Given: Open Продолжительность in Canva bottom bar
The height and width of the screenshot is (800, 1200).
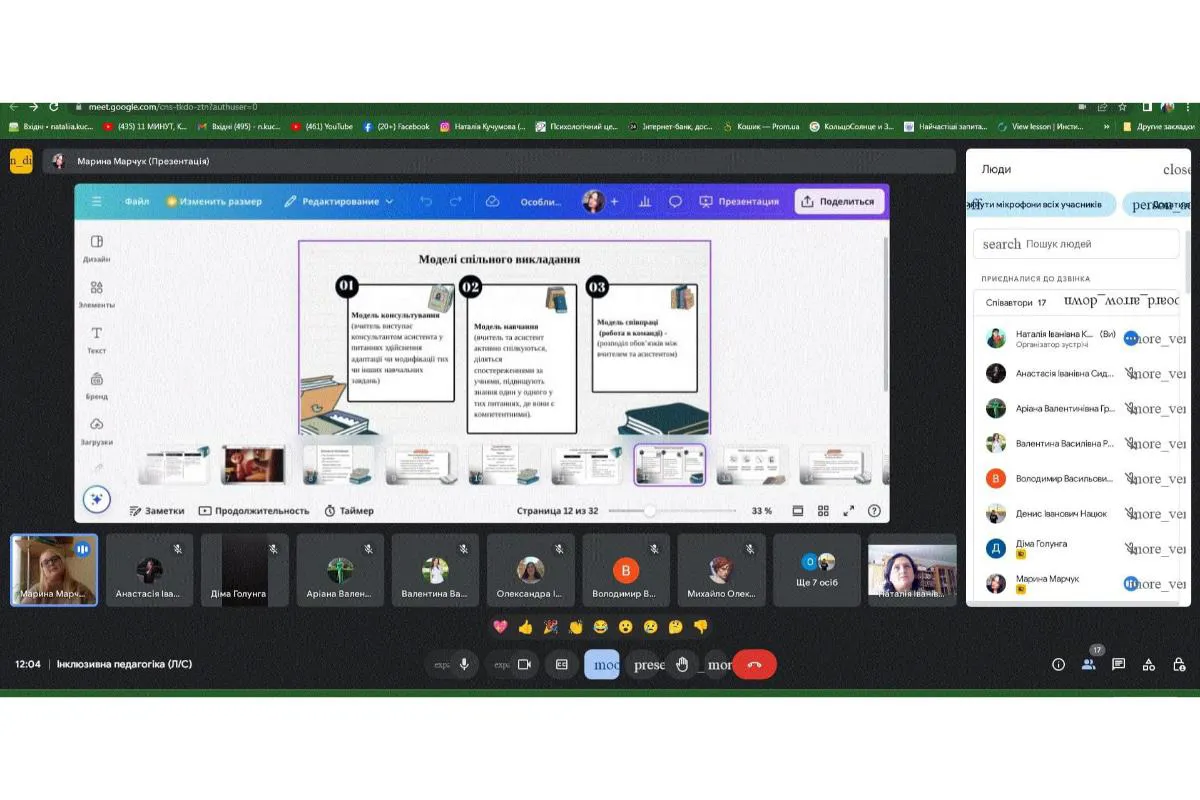Looking at the screenshot, I should 254,510.
